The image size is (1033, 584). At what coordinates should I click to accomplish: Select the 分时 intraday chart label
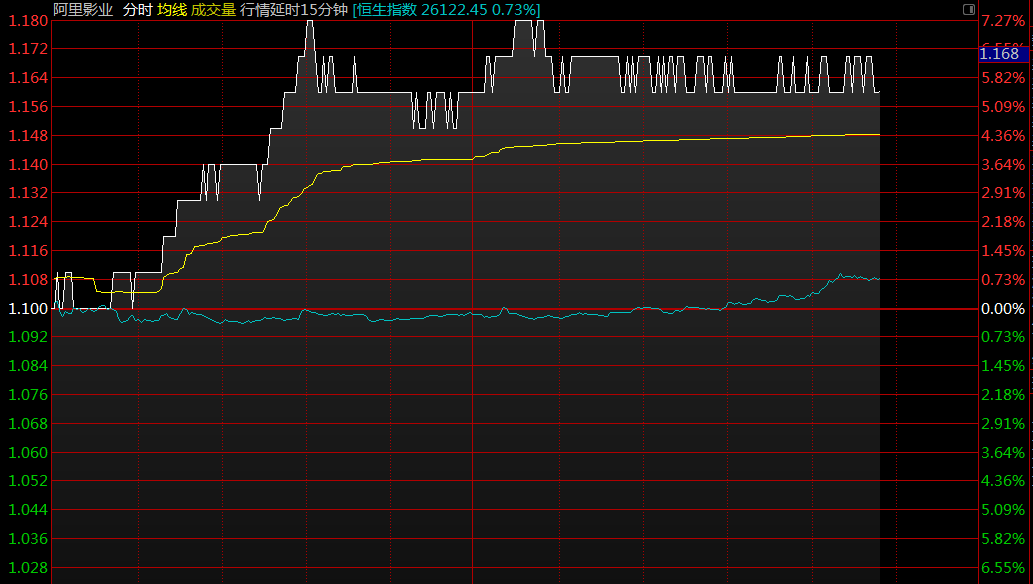pos(138,10)
